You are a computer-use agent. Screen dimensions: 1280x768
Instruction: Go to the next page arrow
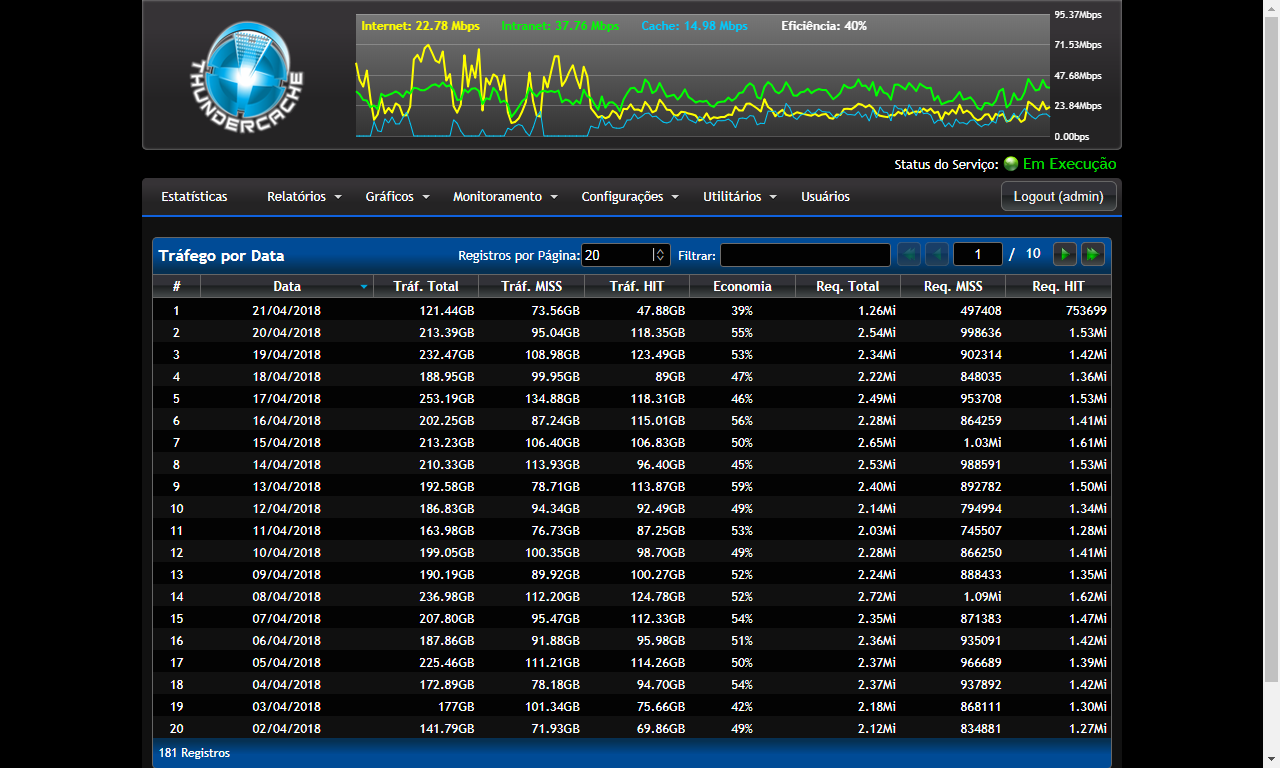click(x=1065, y=255)
